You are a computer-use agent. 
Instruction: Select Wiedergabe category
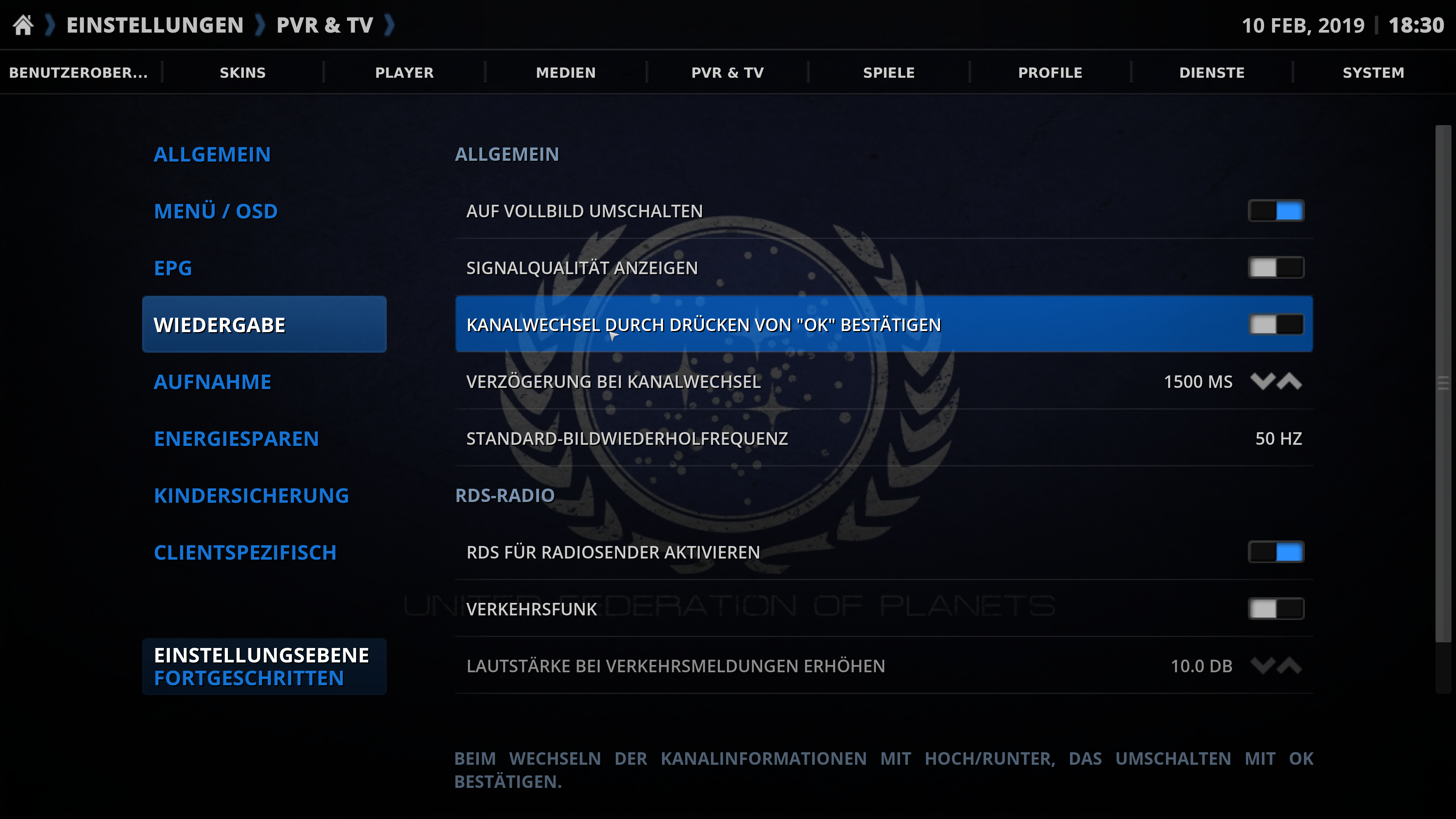264,325
